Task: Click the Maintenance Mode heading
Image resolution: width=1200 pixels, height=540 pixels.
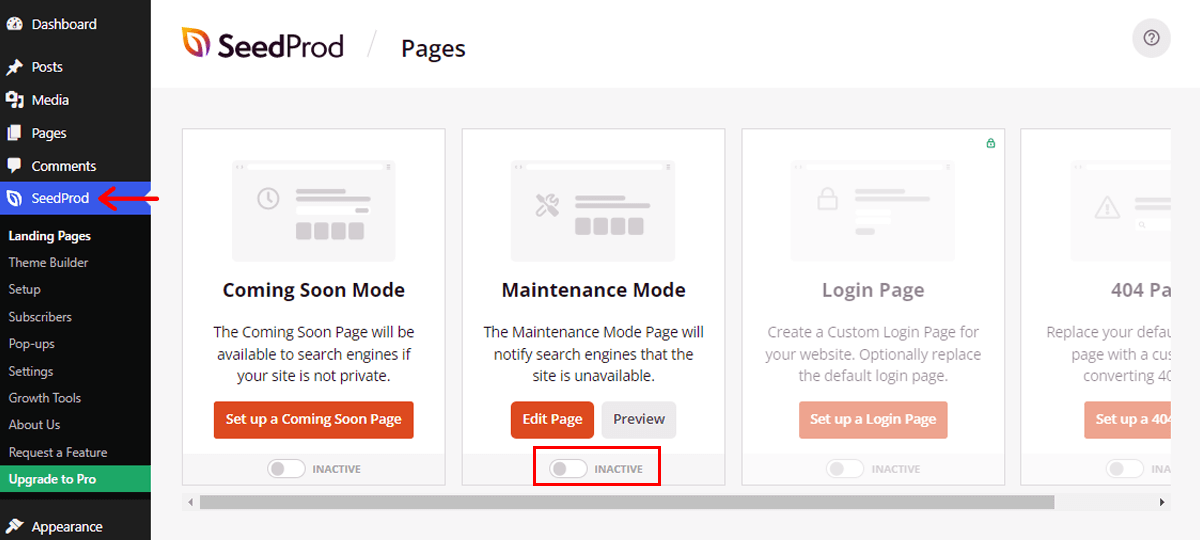Action: click(x=593, y=290)
